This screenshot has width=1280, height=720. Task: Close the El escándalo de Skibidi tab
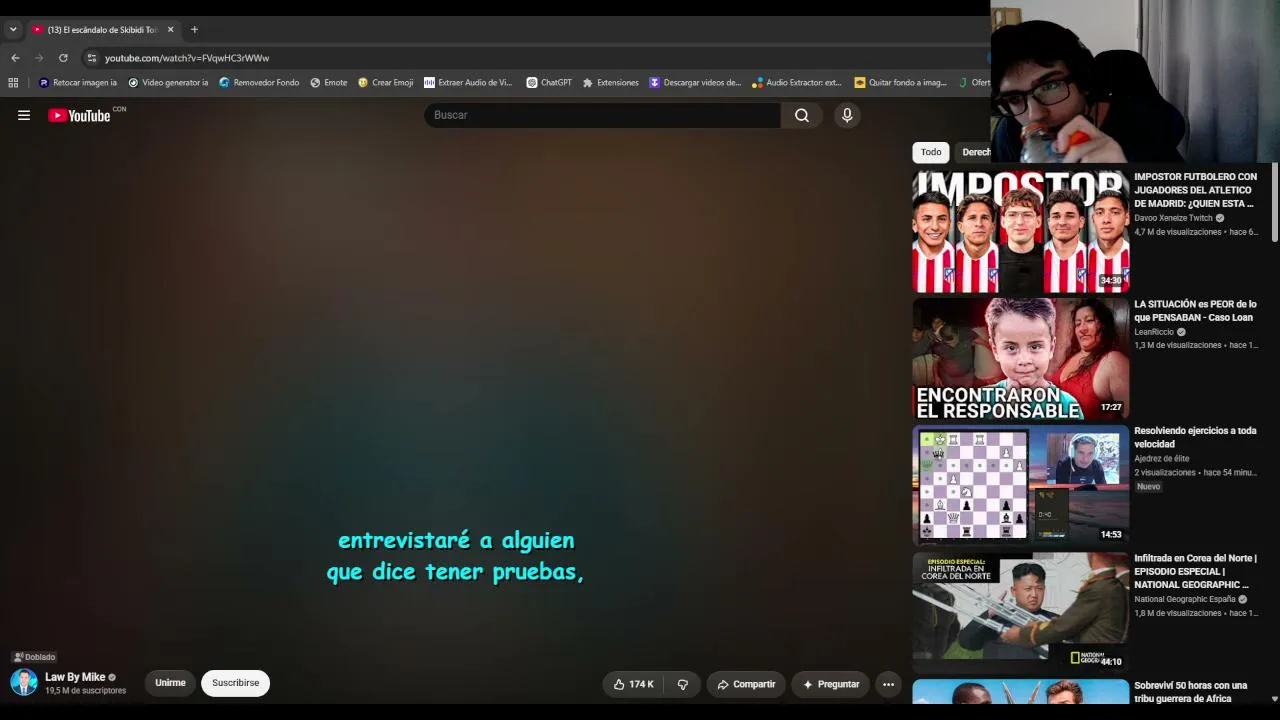pyautogui.click(x=170, y=30)
